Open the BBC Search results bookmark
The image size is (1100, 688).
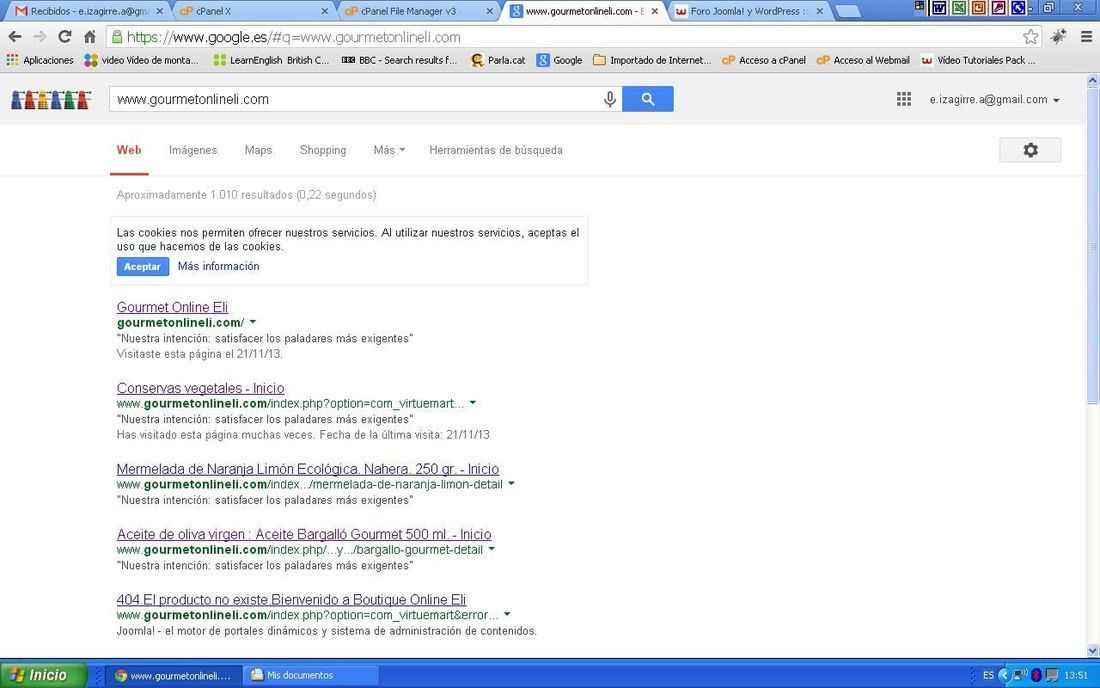[x=399, y=60]
